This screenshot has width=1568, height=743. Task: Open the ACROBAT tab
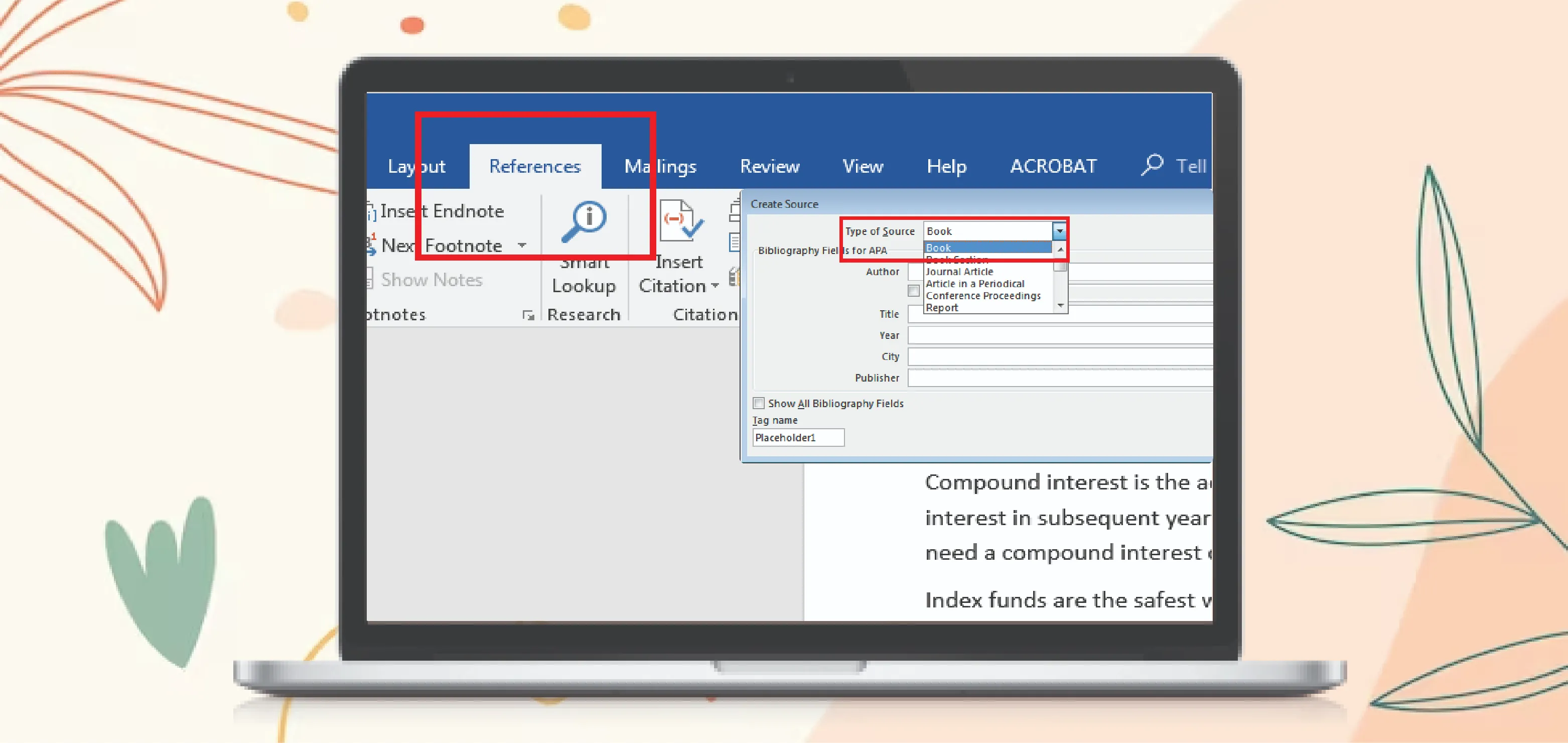[1053, 166]
